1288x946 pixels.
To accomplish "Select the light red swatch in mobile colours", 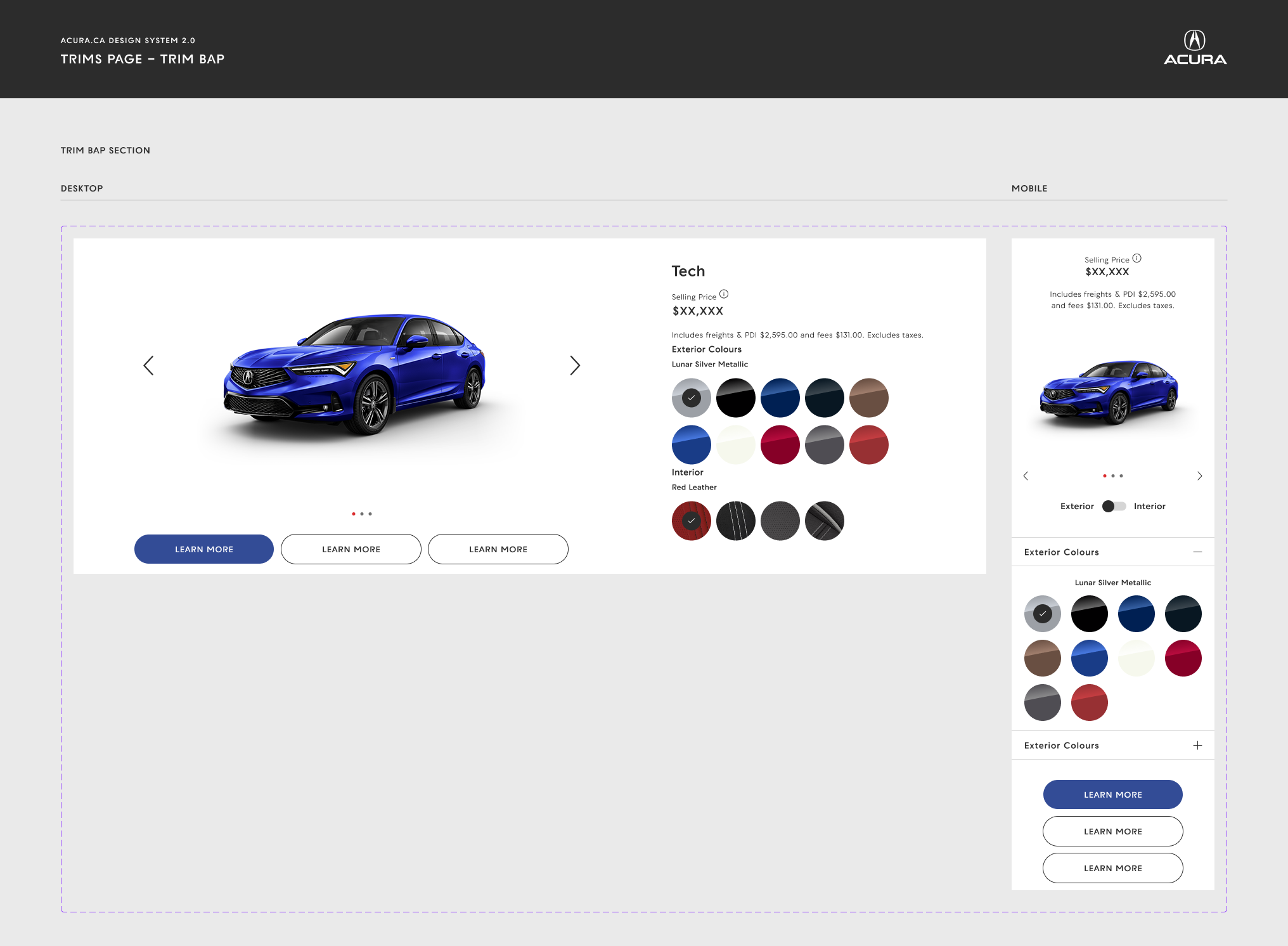I will pos(1090,703).
